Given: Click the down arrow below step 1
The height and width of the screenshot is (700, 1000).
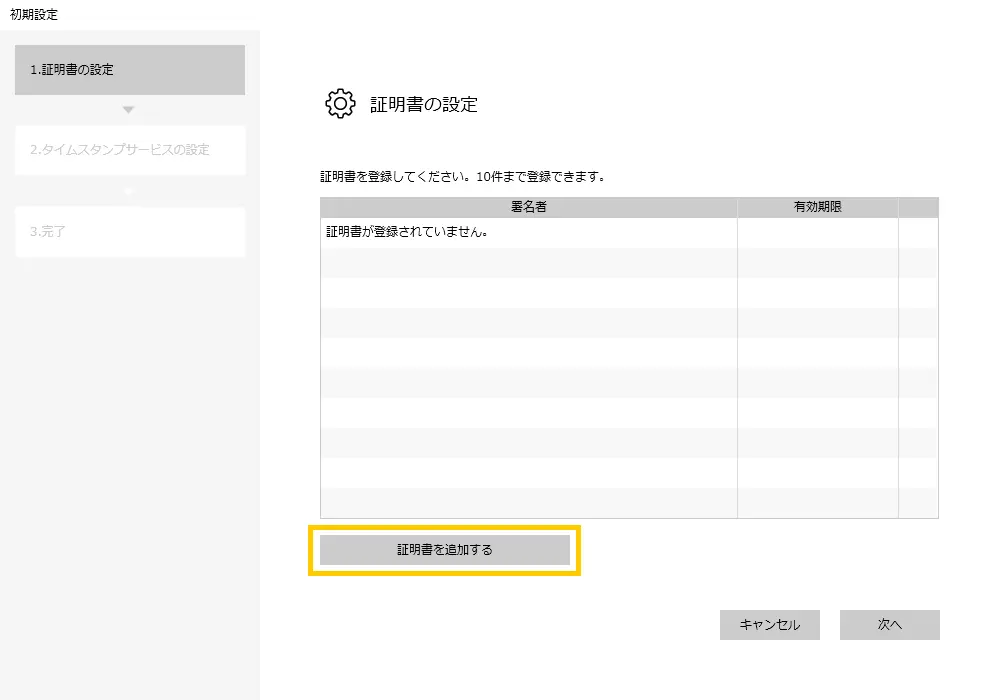Looking at the screenshot, I should click(x=128, y=109).
